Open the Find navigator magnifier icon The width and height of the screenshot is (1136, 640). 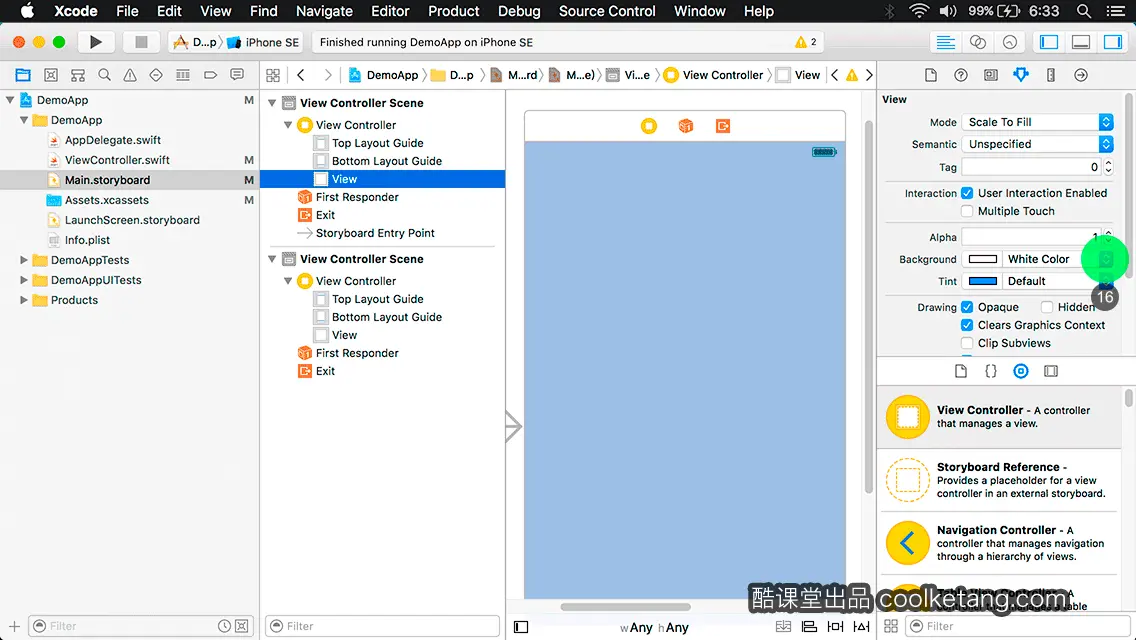click(x=104, y=75)
